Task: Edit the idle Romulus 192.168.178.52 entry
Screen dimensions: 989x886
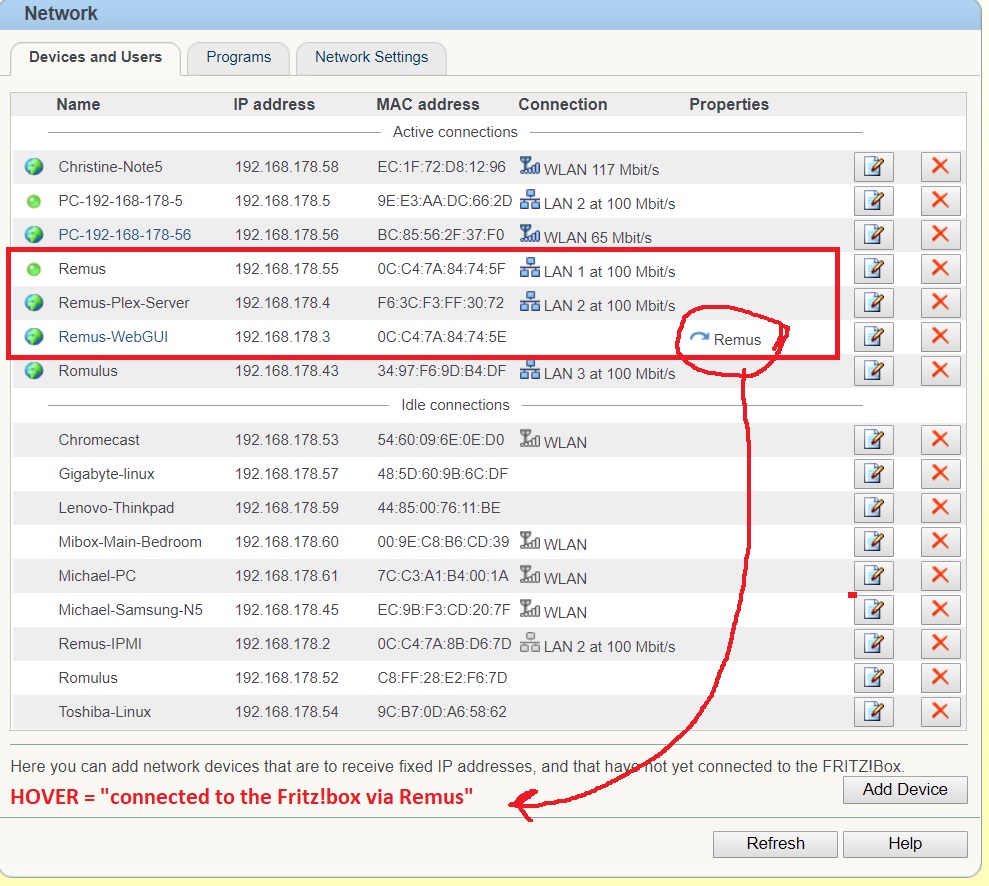Action: (874, 679)
